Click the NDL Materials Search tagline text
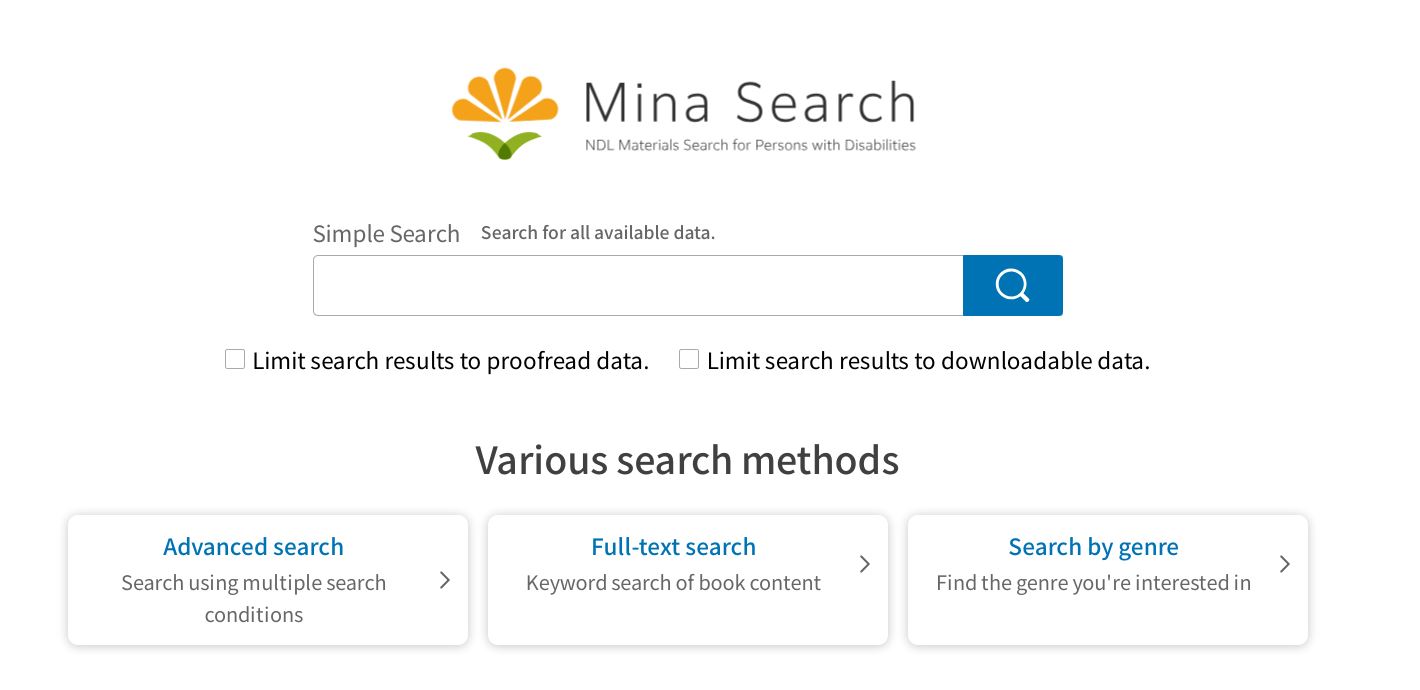Viewport: 1420px width, 690px height. coord(748,145)
